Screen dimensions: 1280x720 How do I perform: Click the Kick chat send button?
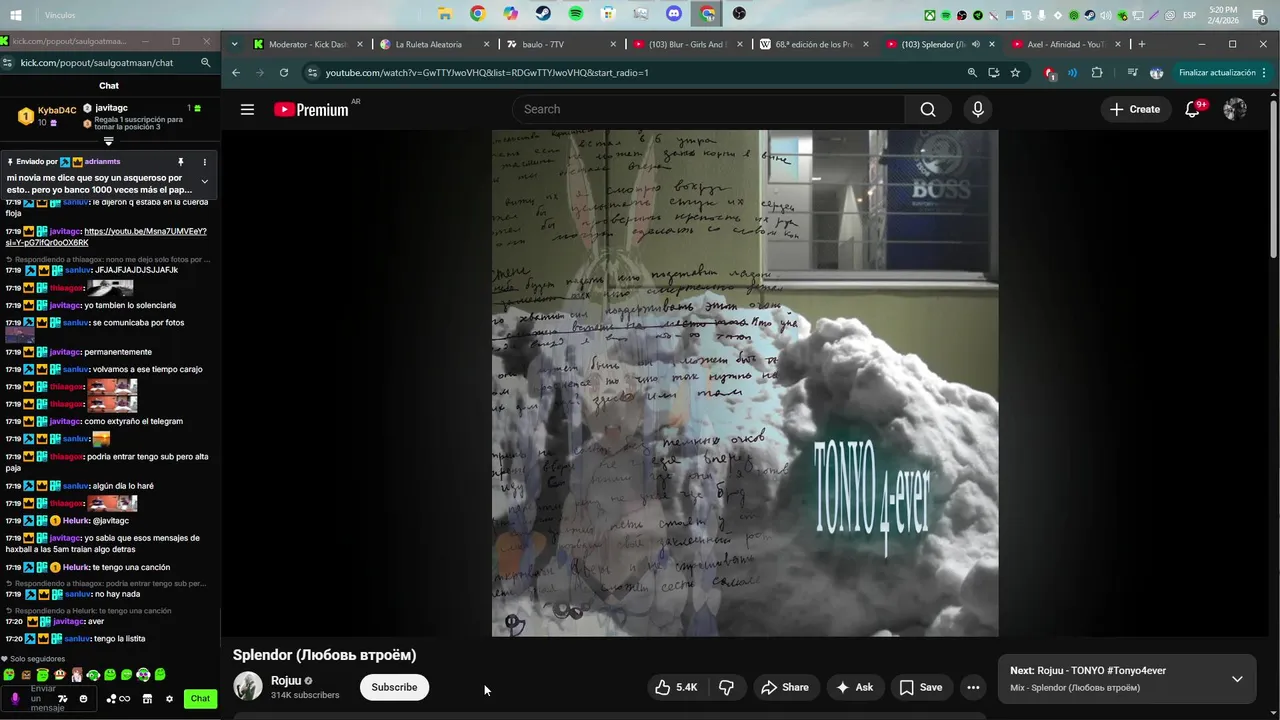(x=200, y=699)
